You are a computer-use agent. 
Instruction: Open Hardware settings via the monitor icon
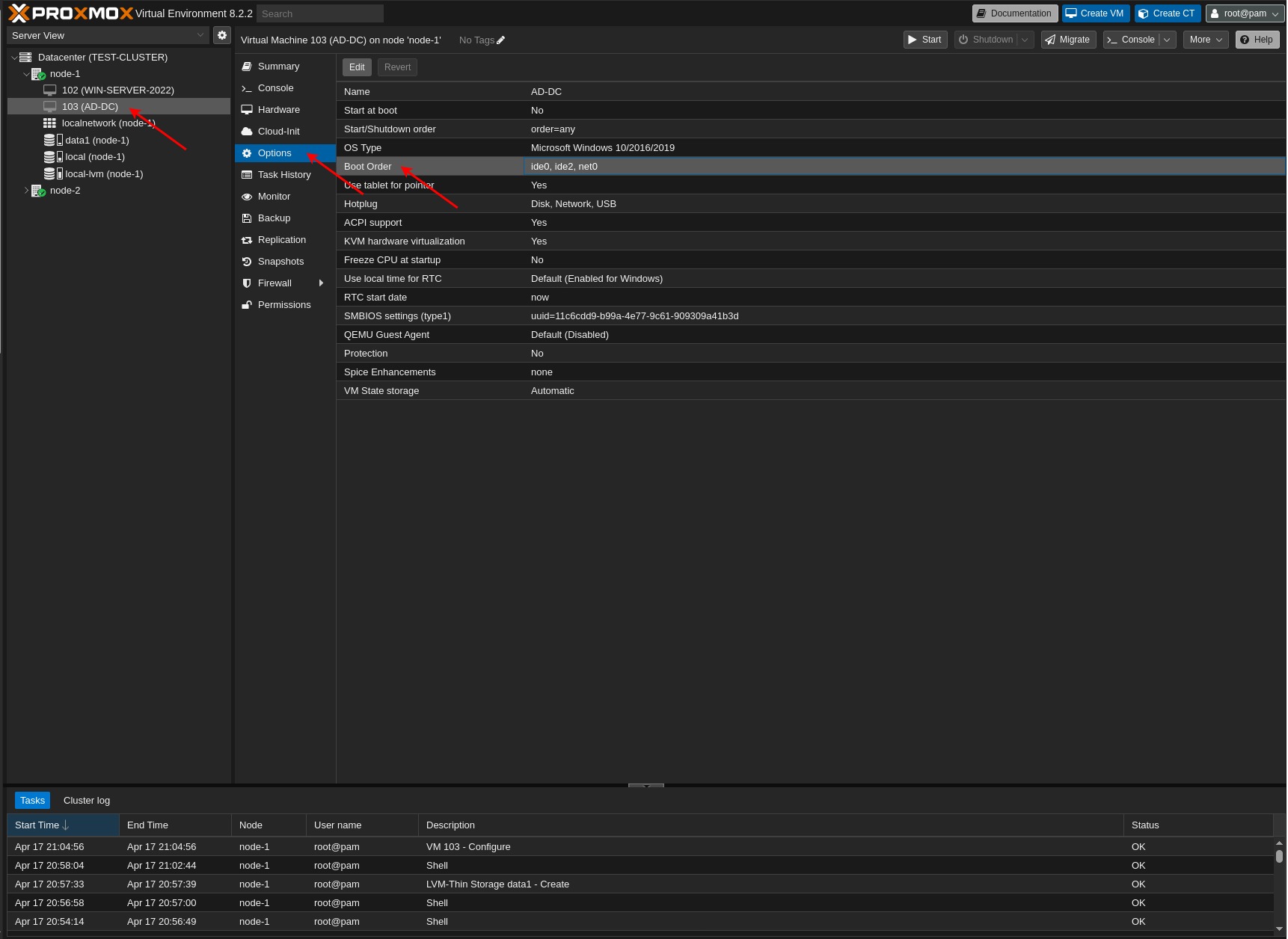[x=247, y=109]
